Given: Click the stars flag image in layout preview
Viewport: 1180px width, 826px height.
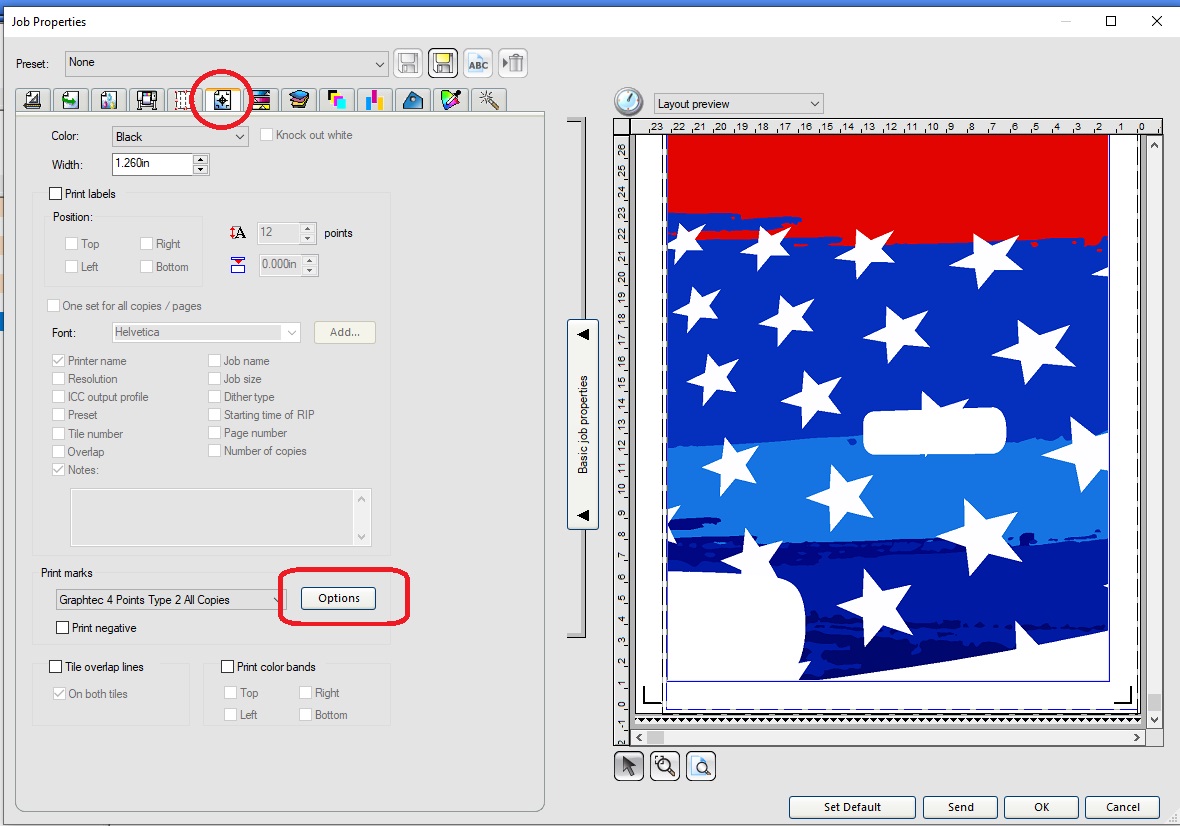Looking at the screenshot, I should coord(887,408).
